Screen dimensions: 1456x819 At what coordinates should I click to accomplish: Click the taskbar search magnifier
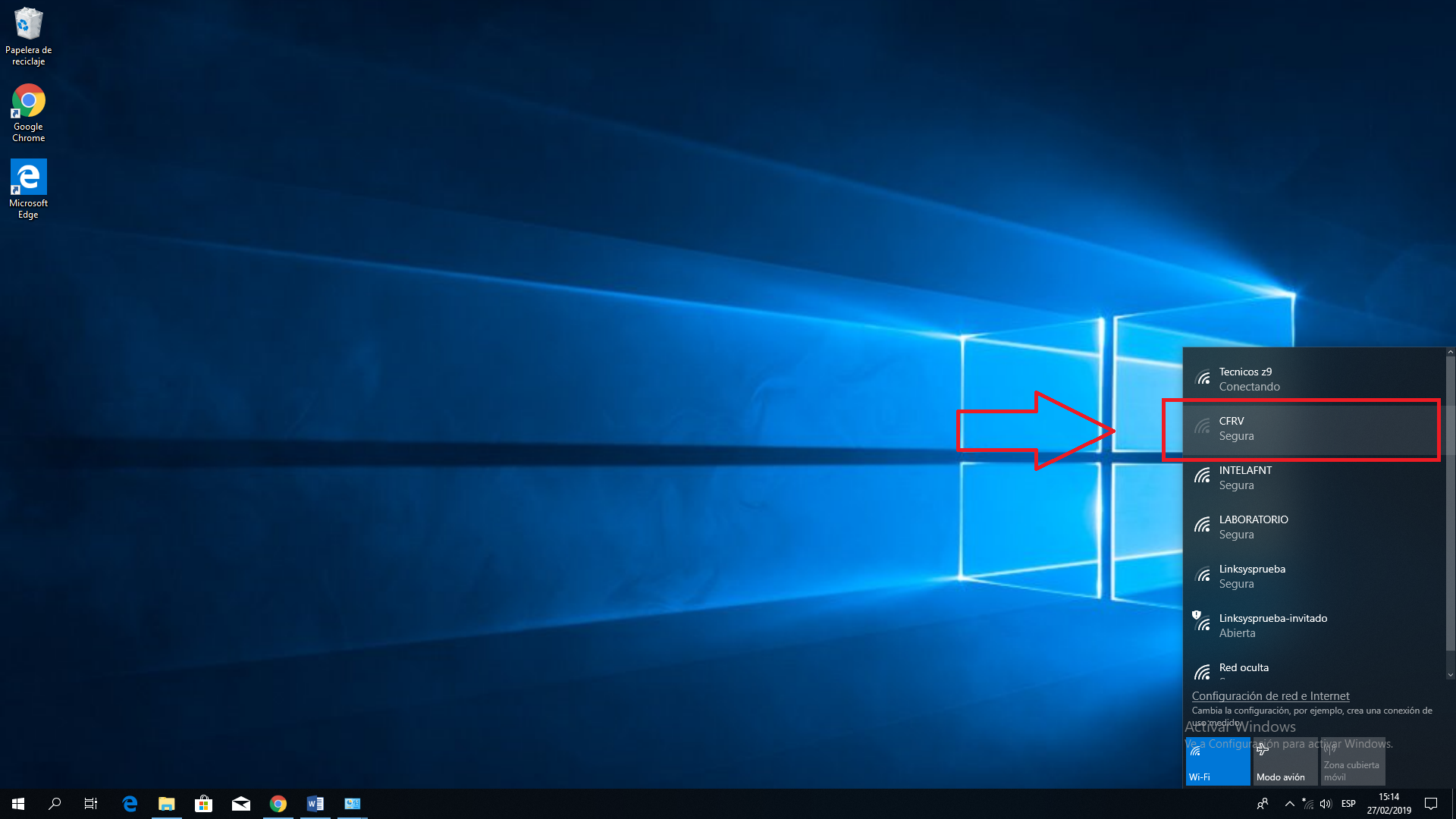pos(55,804)
